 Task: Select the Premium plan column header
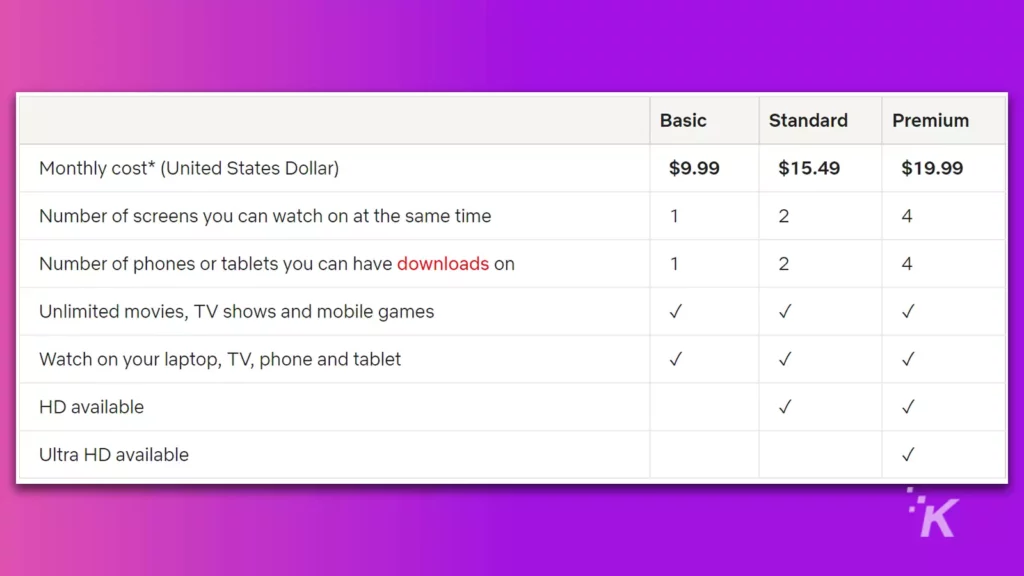pos(931,121)
